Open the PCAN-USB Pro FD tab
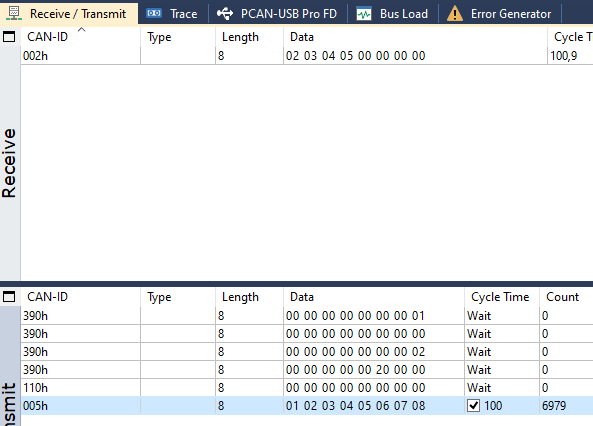This screenshot has height=426, width=593. coord(277,14)
